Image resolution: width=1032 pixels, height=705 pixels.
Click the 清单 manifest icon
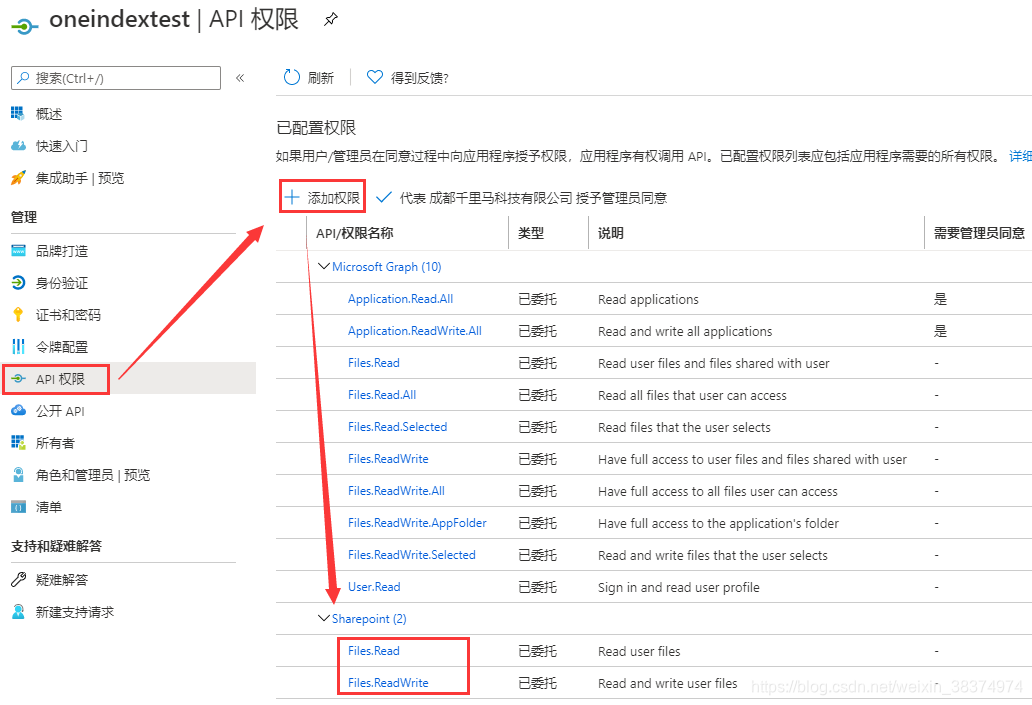tap(18, 507)
